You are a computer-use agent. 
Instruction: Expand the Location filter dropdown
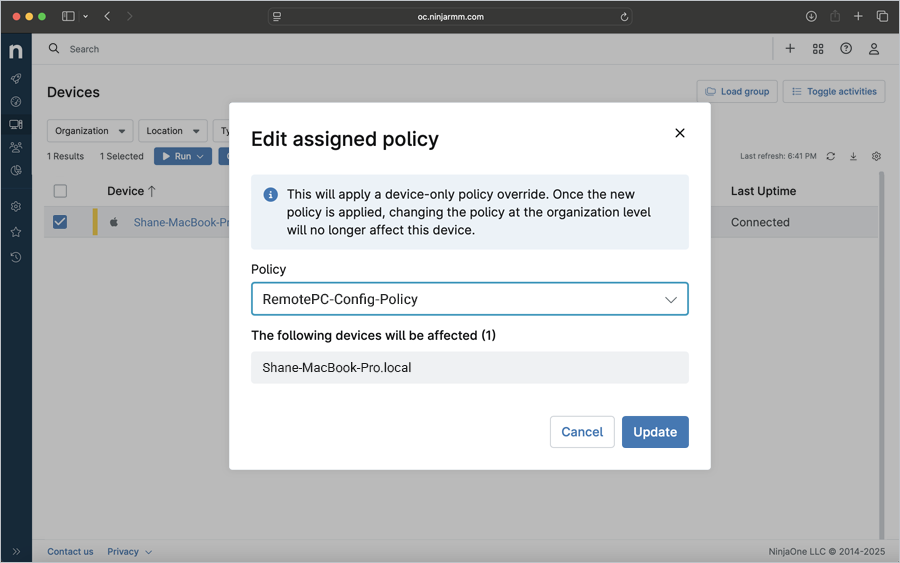pos(172,131)
